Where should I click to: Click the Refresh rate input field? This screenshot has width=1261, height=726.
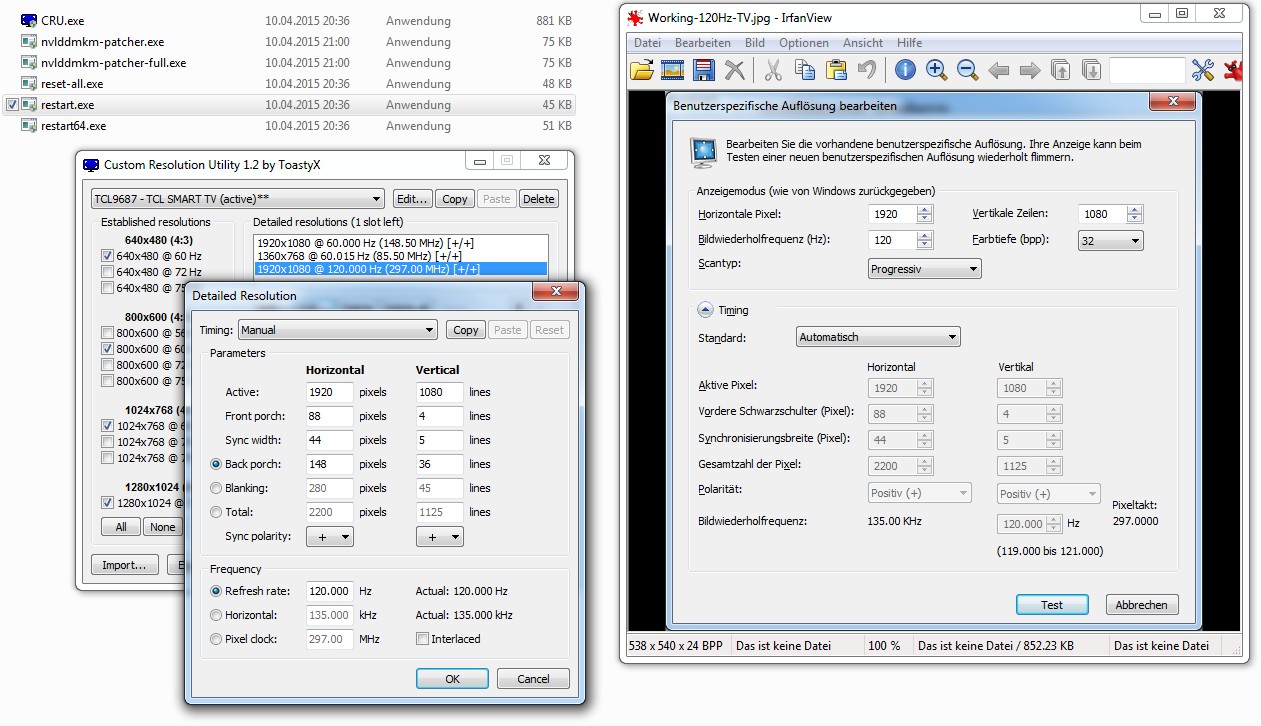tap(329, 591)
